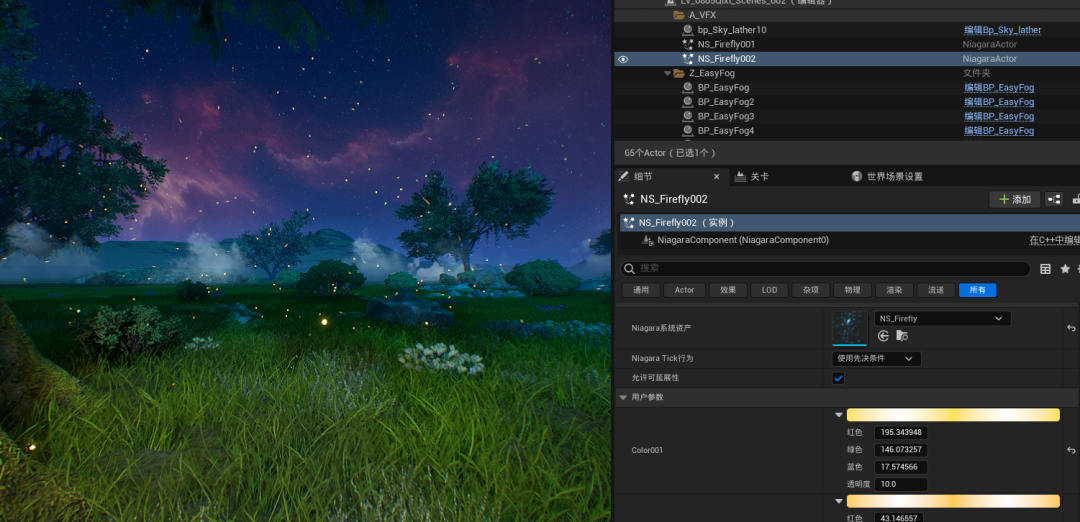The height and width of the screenshot is (522, 1080).
Task: Open the 编辑Bp_Sky_lather blueprint link
Action: (x=1002, y=30)
